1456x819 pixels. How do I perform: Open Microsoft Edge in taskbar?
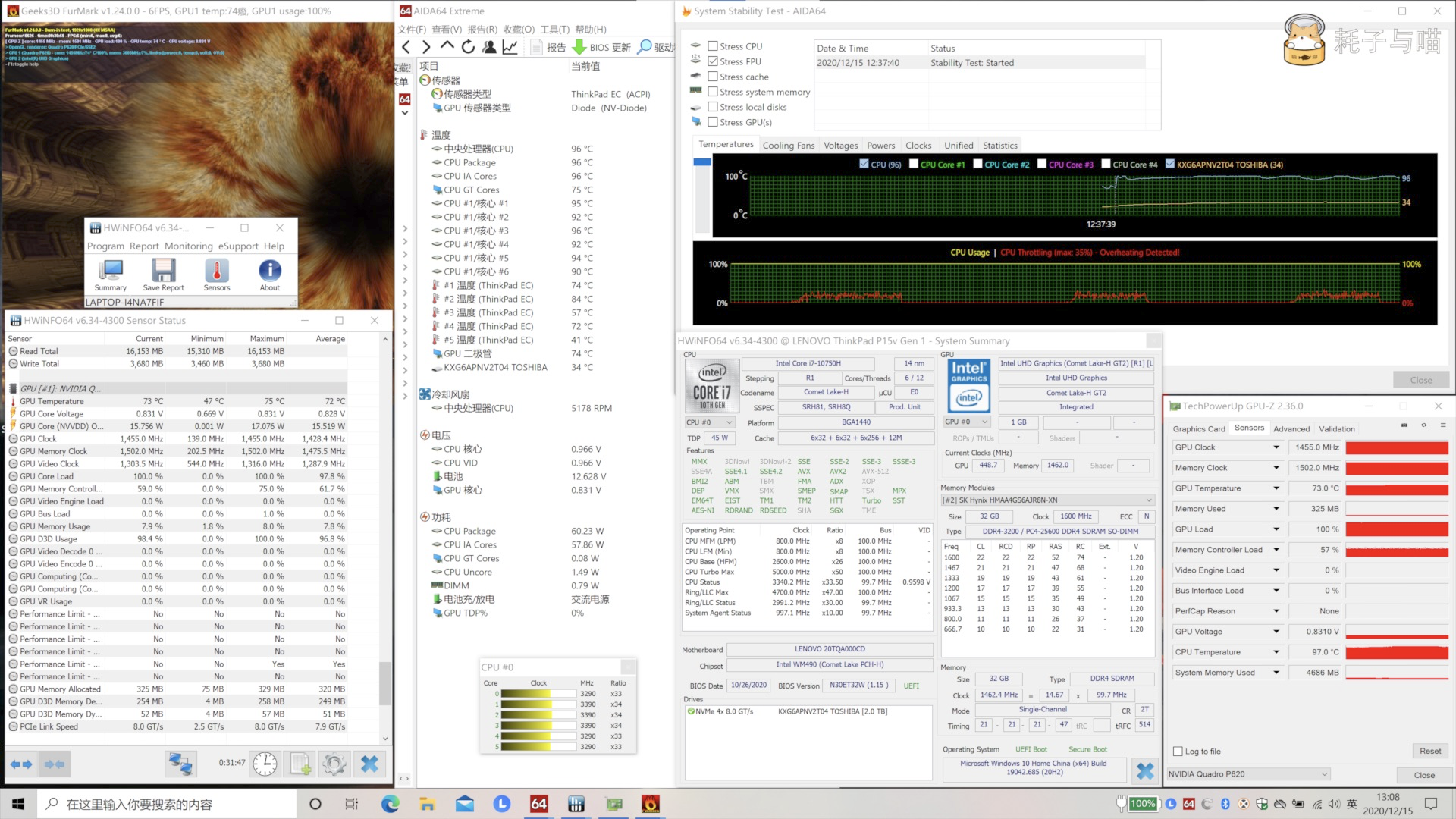click(x=390, y=804)
